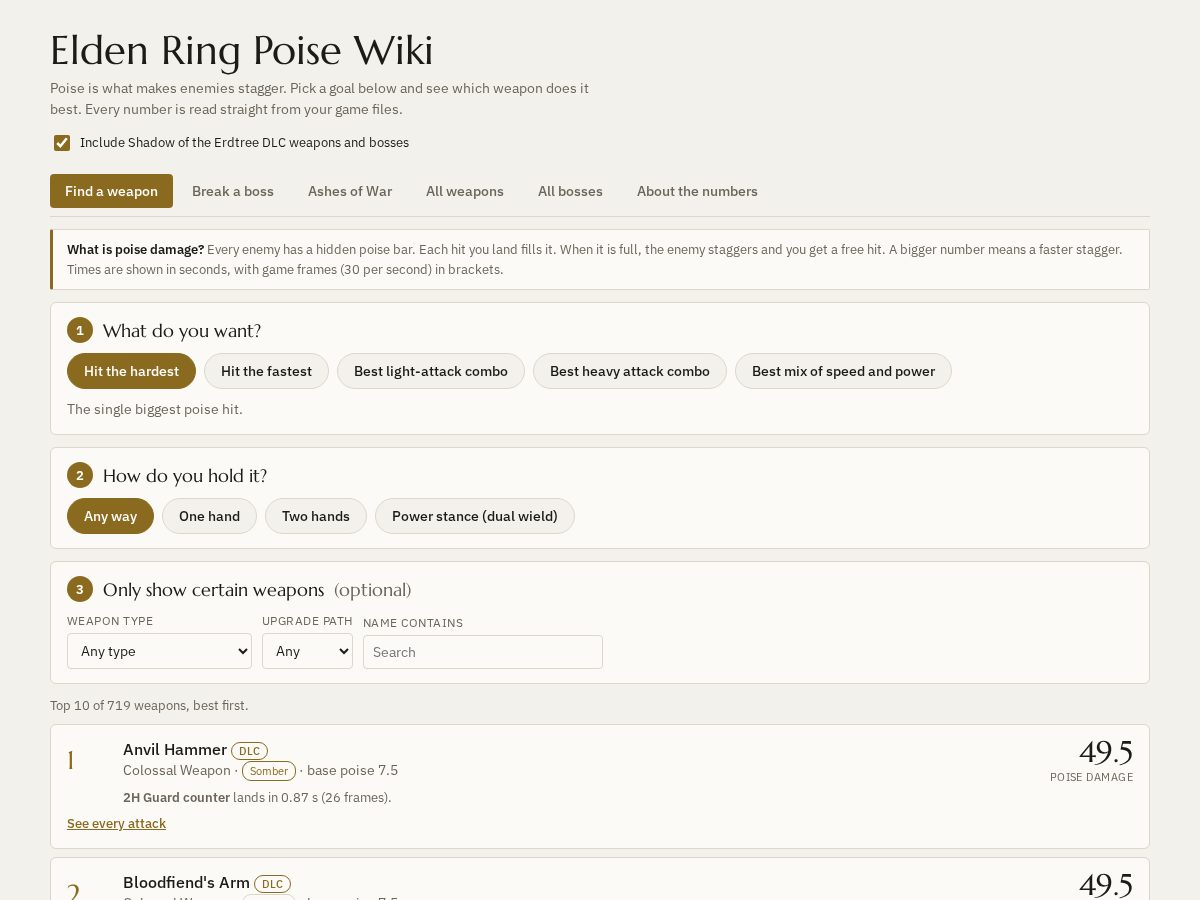This screenshot has width=1200, height=900.
Task: View the About the numbers tab
Action: click(x=697, y=191)
